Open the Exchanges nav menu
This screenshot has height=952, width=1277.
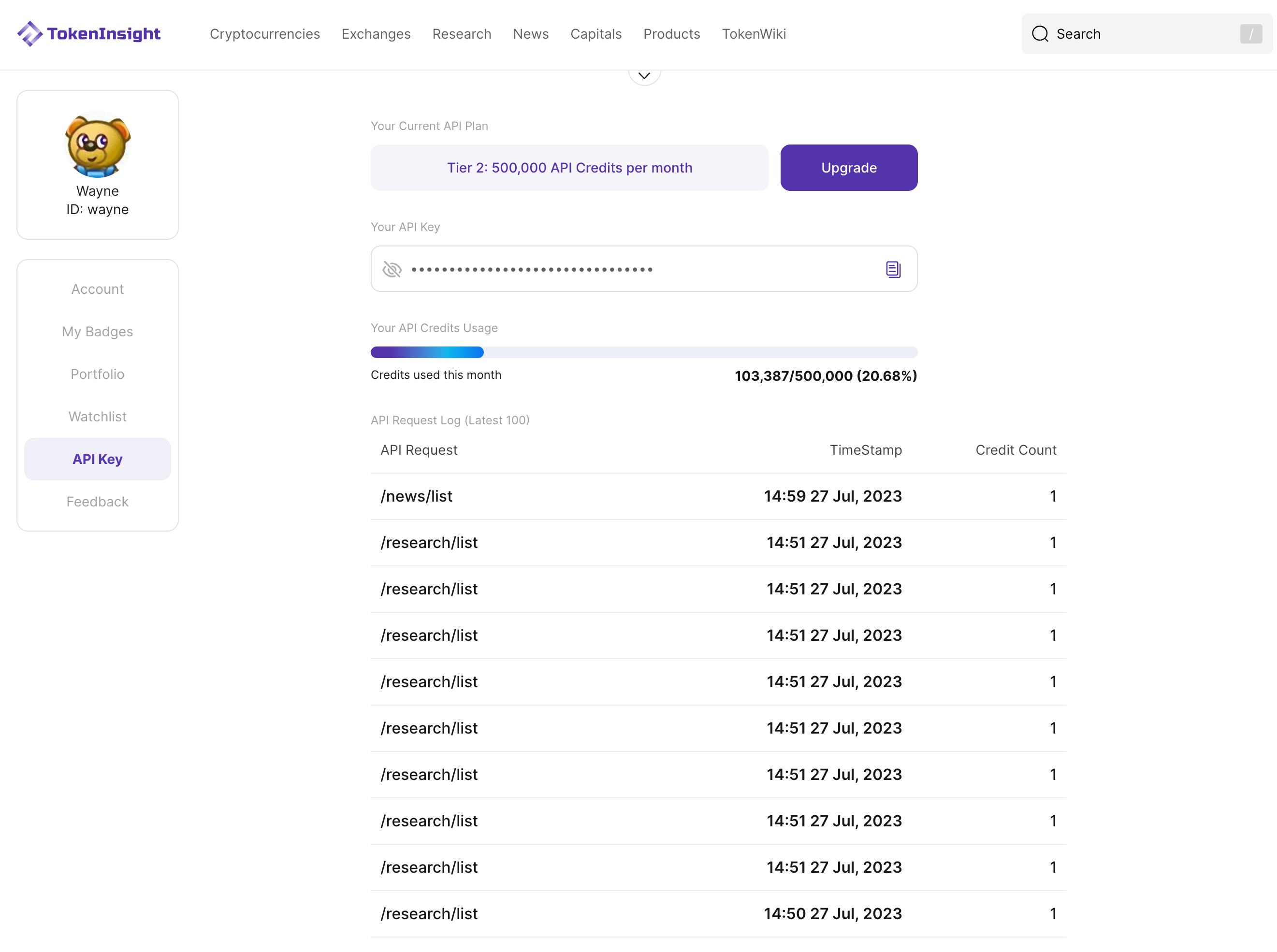(x=376, y=34)
